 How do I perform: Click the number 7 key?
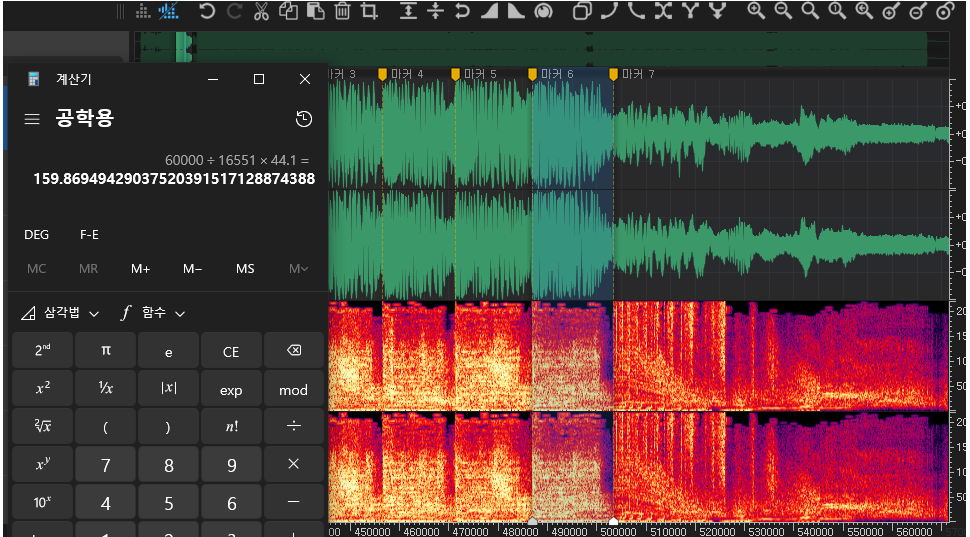106,464
